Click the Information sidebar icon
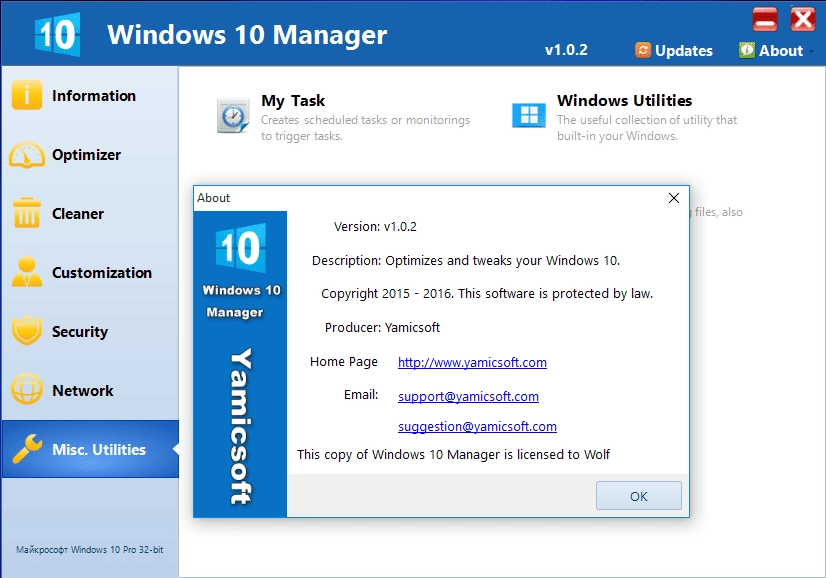This screenshot has width=826, height=578. (x=26, y=95)
